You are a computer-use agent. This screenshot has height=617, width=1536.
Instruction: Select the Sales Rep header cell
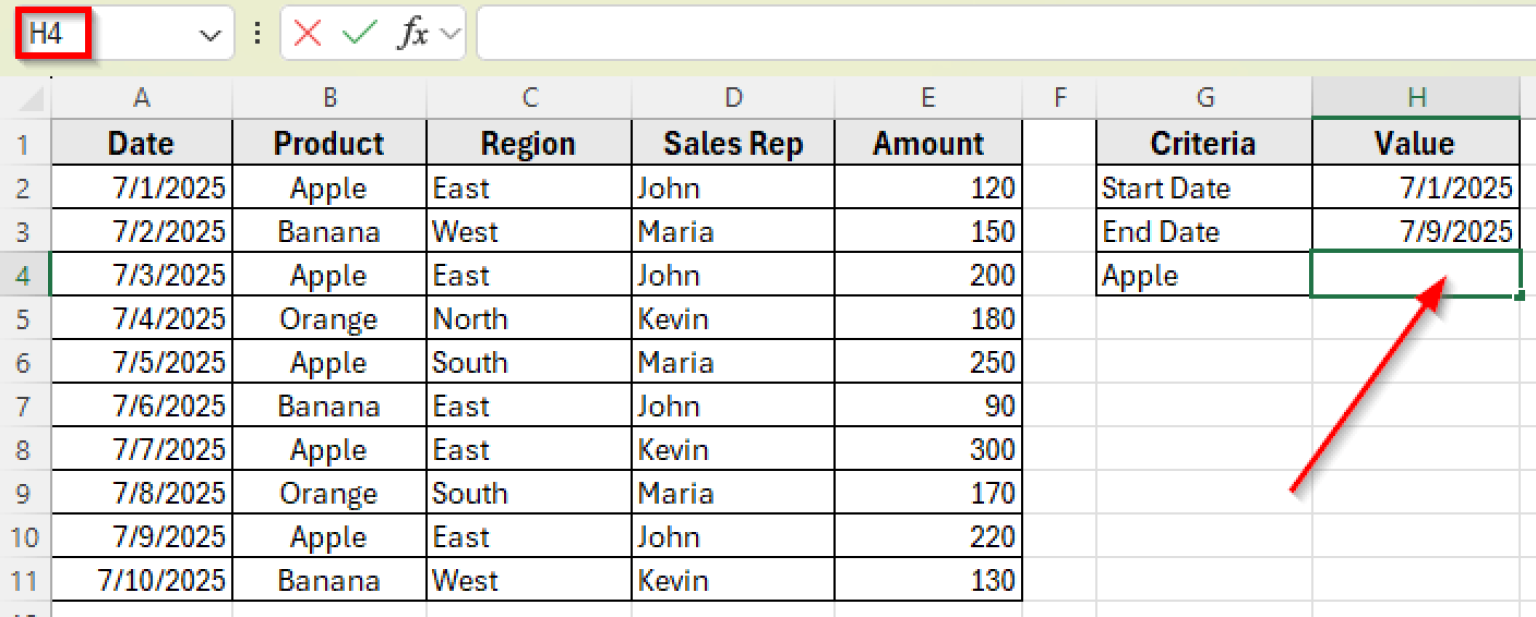(x=732, y=143)
